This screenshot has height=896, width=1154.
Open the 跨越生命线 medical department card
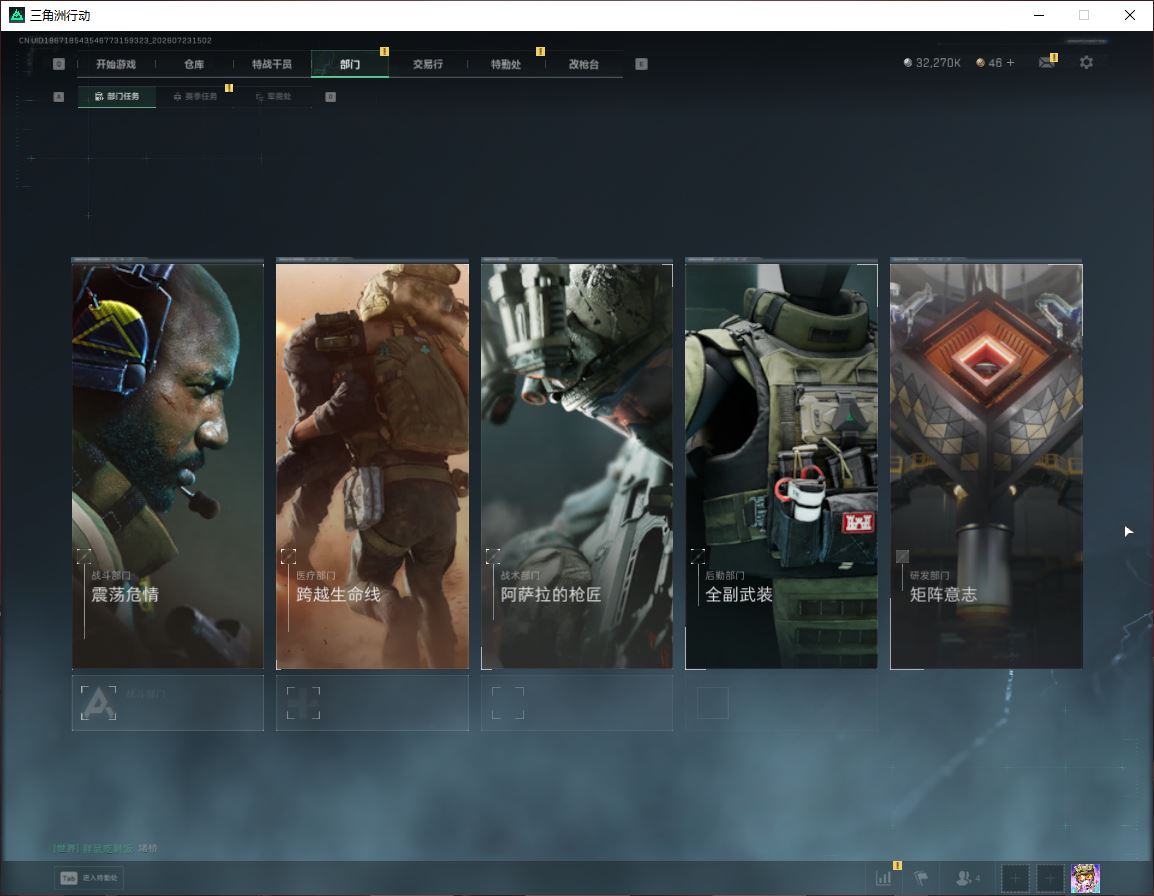pyautogui.click(x=372, y=464)
